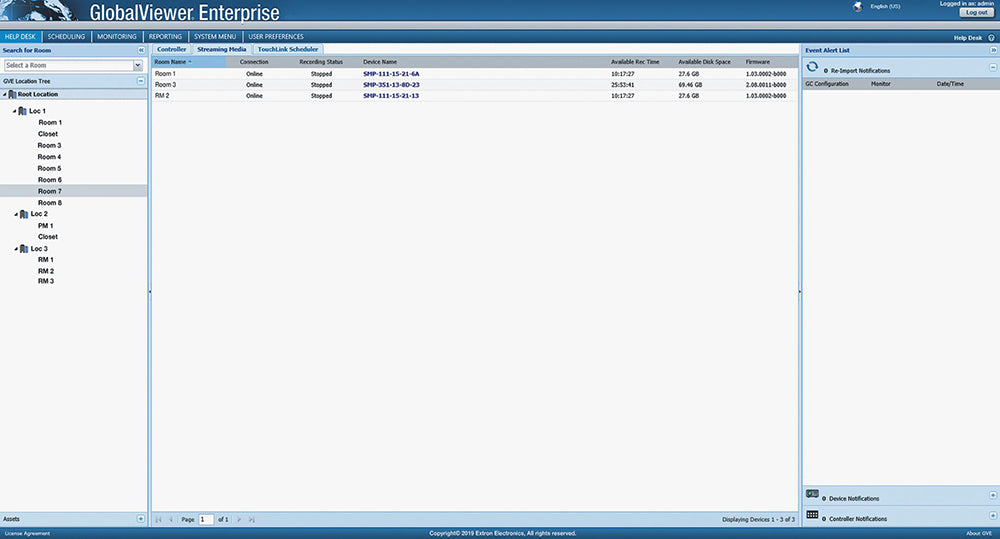Open the SCHEDULING menu

(66, 37)
